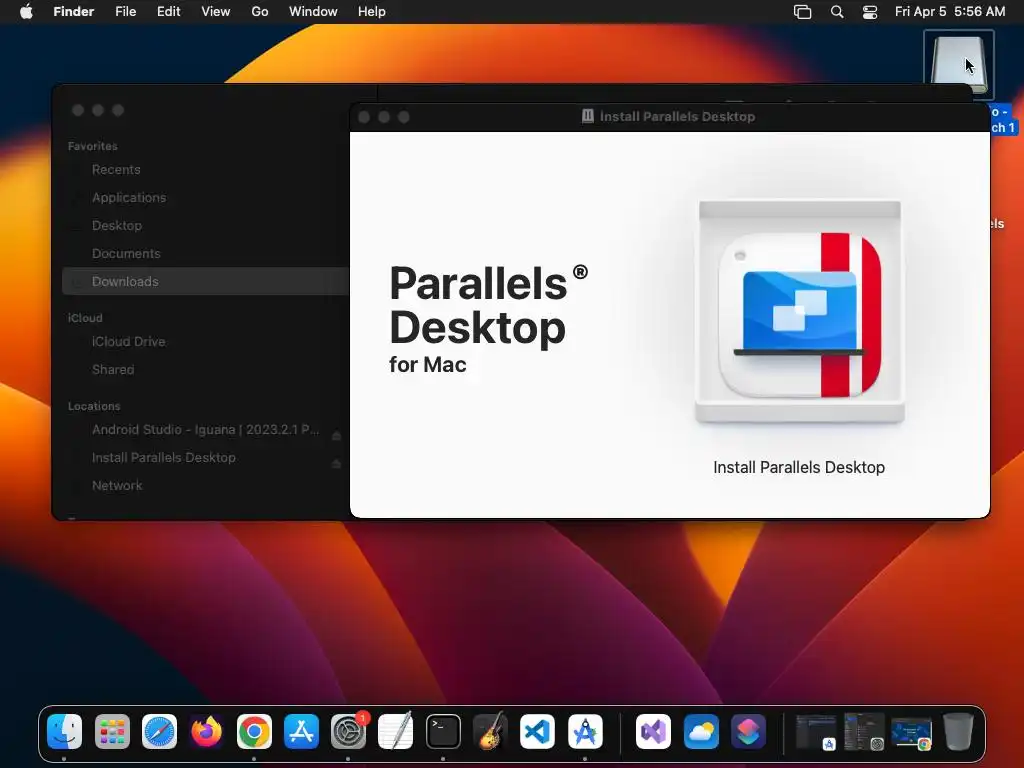
Task: Open the App Store Dock icon
Action: [301, 731]
